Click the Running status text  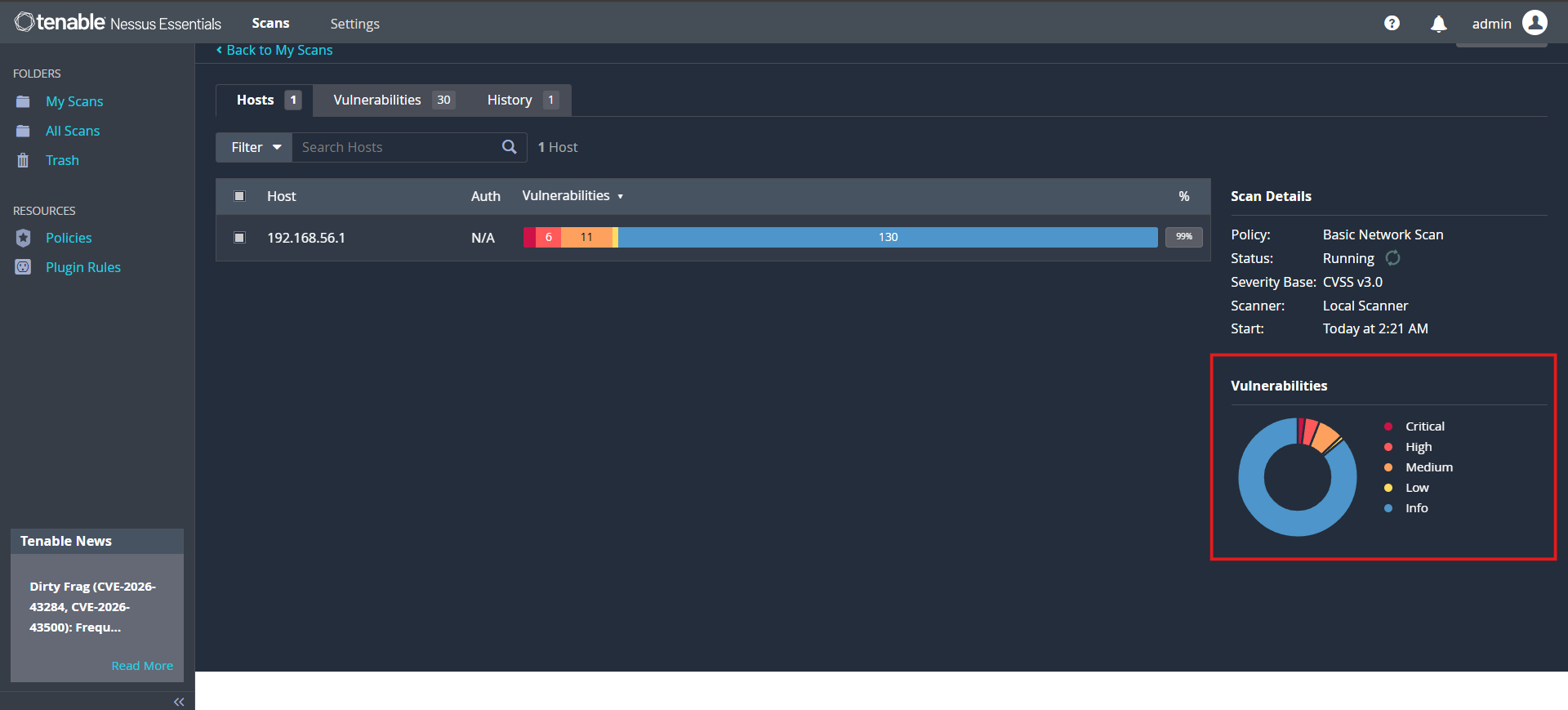(x=1348, y=258)
